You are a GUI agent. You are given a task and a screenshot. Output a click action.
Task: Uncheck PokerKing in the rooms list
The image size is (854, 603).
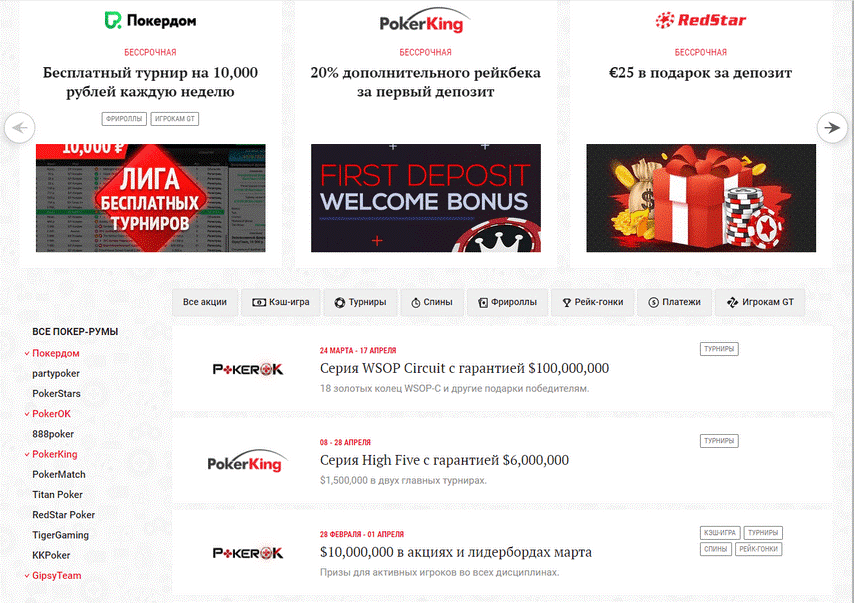point(51,454)
